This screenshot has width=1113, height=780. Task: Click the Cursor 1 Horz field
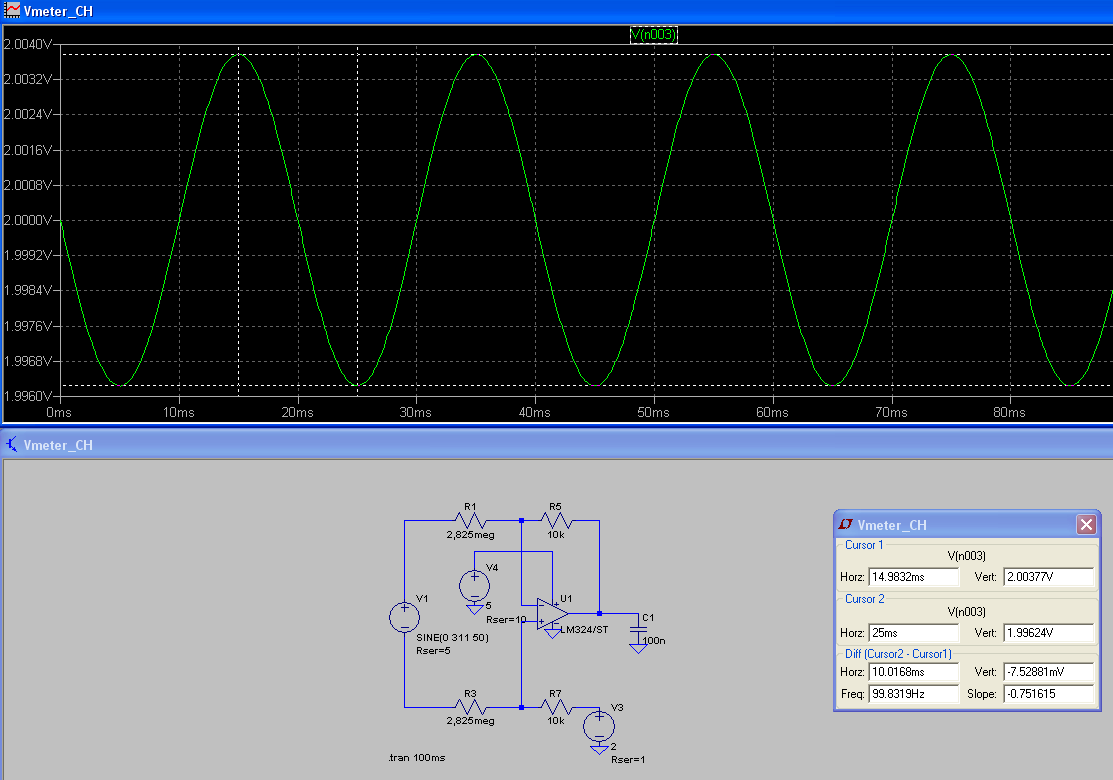[914, 577]
